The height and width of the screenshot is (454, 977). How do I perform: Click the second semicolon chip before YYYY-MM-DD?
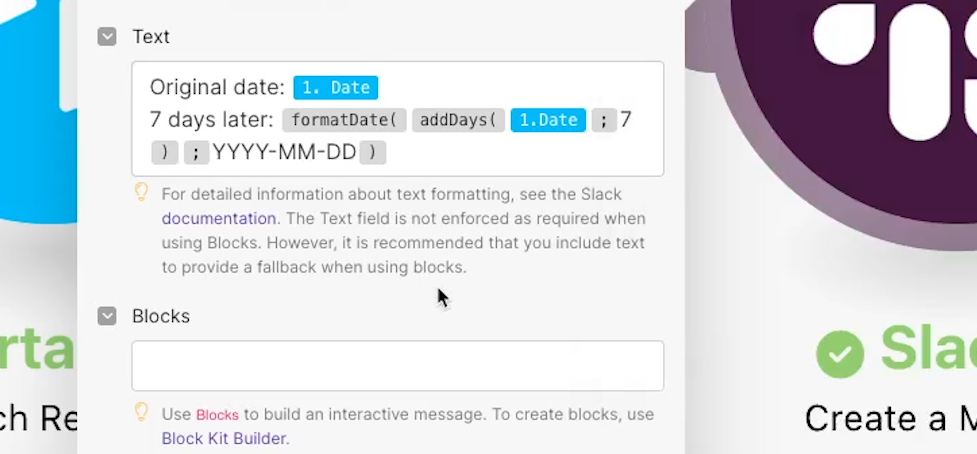(196, 152)
